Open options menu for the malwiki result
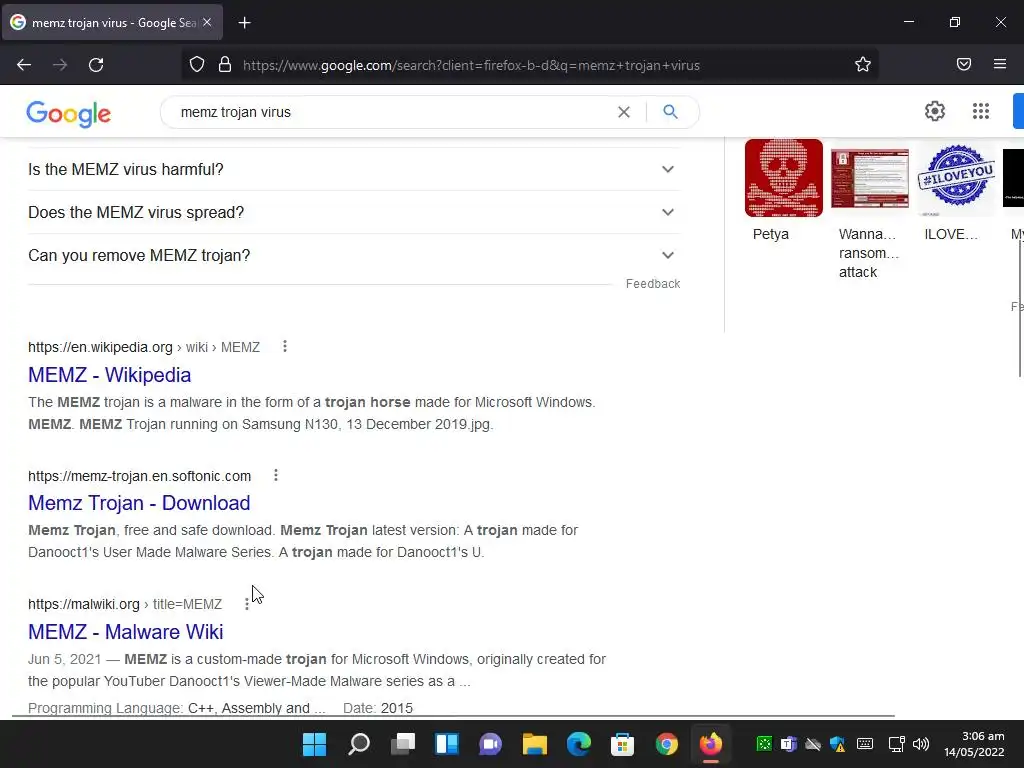 point(246,604)
